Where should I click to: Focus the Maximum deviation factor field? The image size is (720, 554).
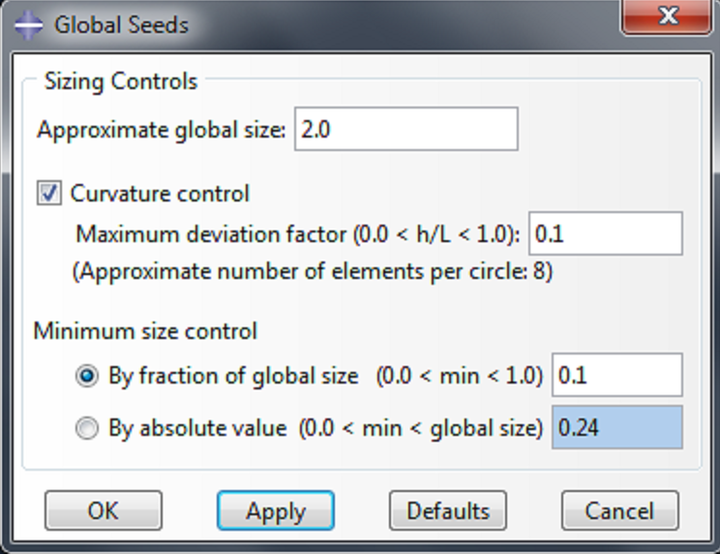tap(606, 233)
